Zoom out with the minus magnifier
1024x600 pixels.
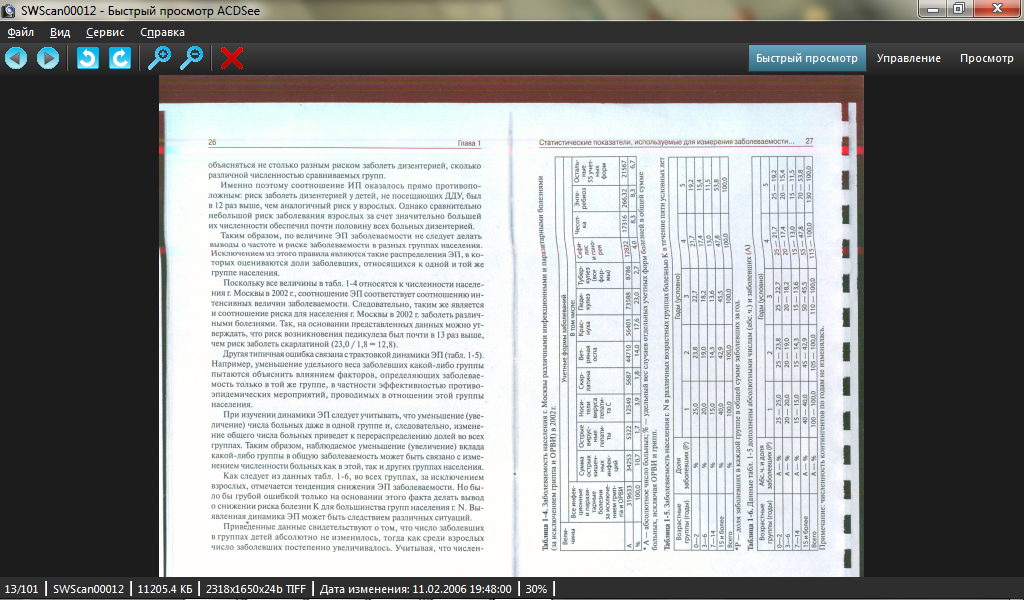(x=191, y=58)
